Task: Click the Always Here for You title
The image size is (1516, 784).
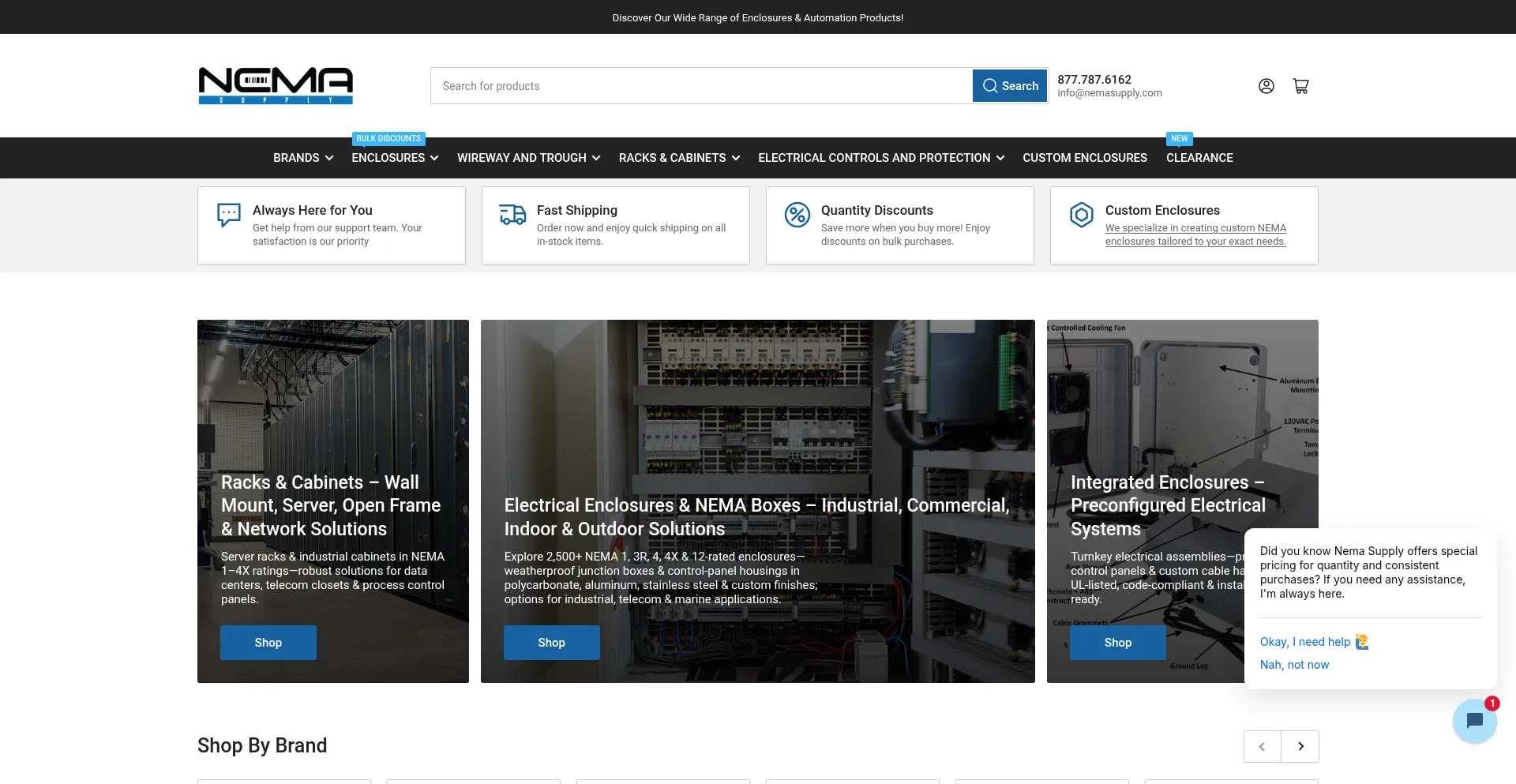Action: click(313, 210)
